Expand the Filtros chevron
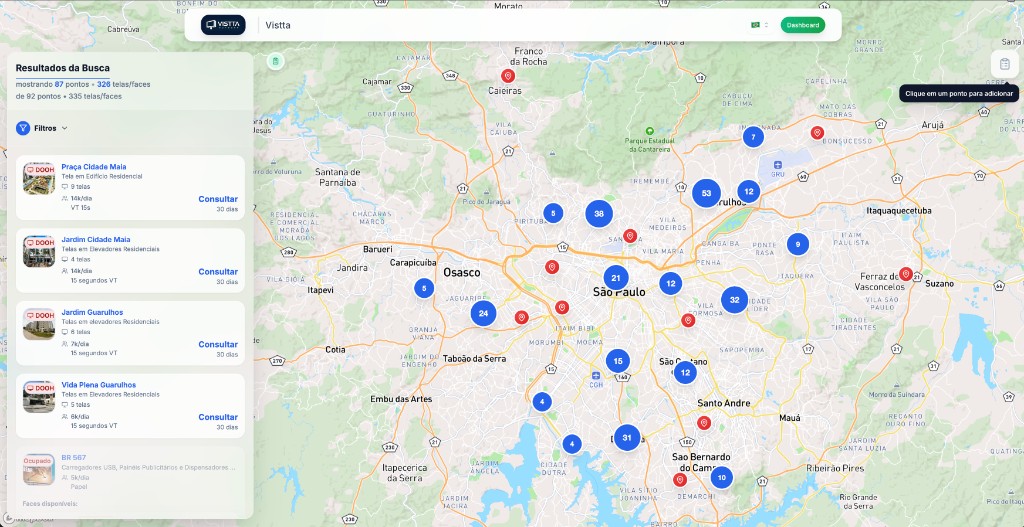 (65, 128)
